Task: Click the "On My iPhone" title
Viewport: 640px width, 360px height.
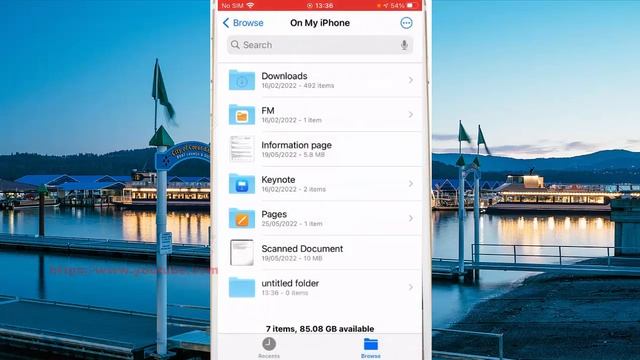Action: tap(320, 23)
